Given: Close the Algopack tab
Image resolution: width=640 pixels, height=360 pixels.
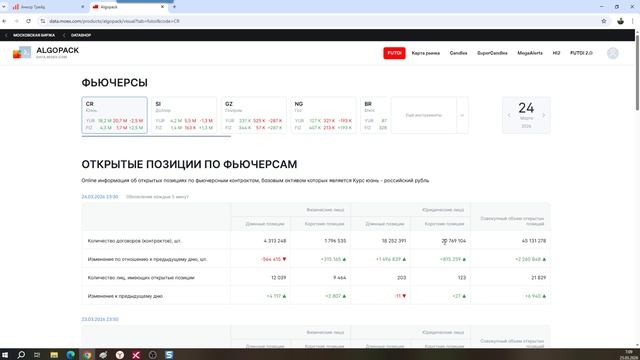Looking at the screenshot, I should (x=162, y=7).
